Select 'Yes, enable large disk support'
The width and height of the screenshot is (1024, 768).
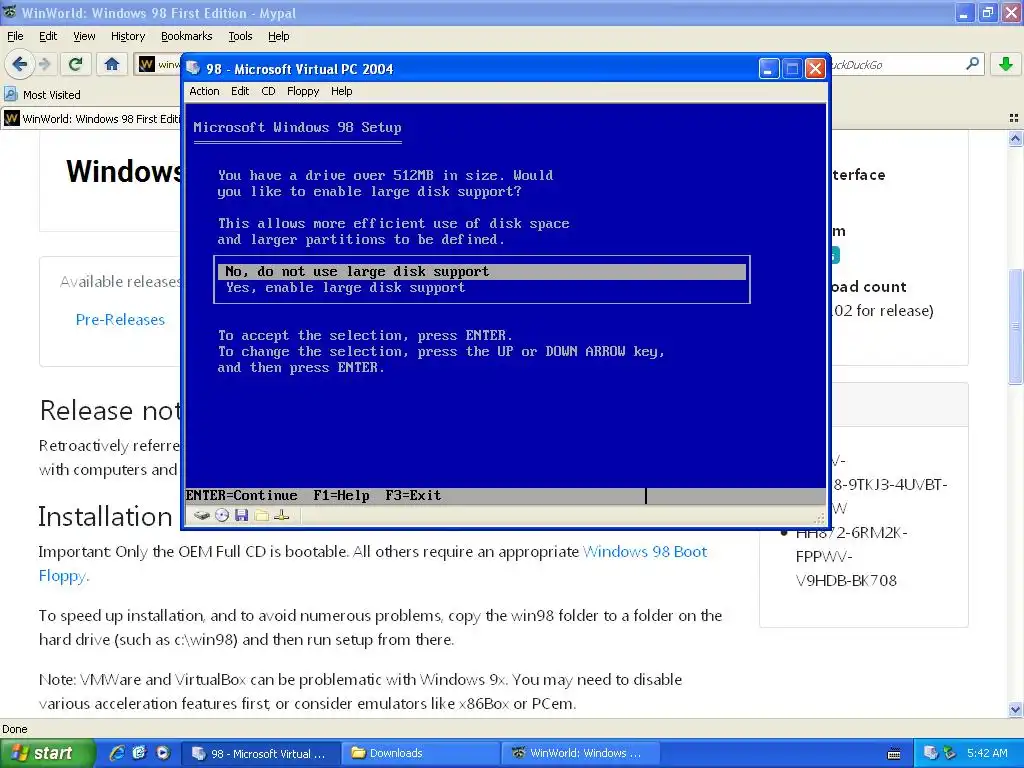(x=482, y=288)
